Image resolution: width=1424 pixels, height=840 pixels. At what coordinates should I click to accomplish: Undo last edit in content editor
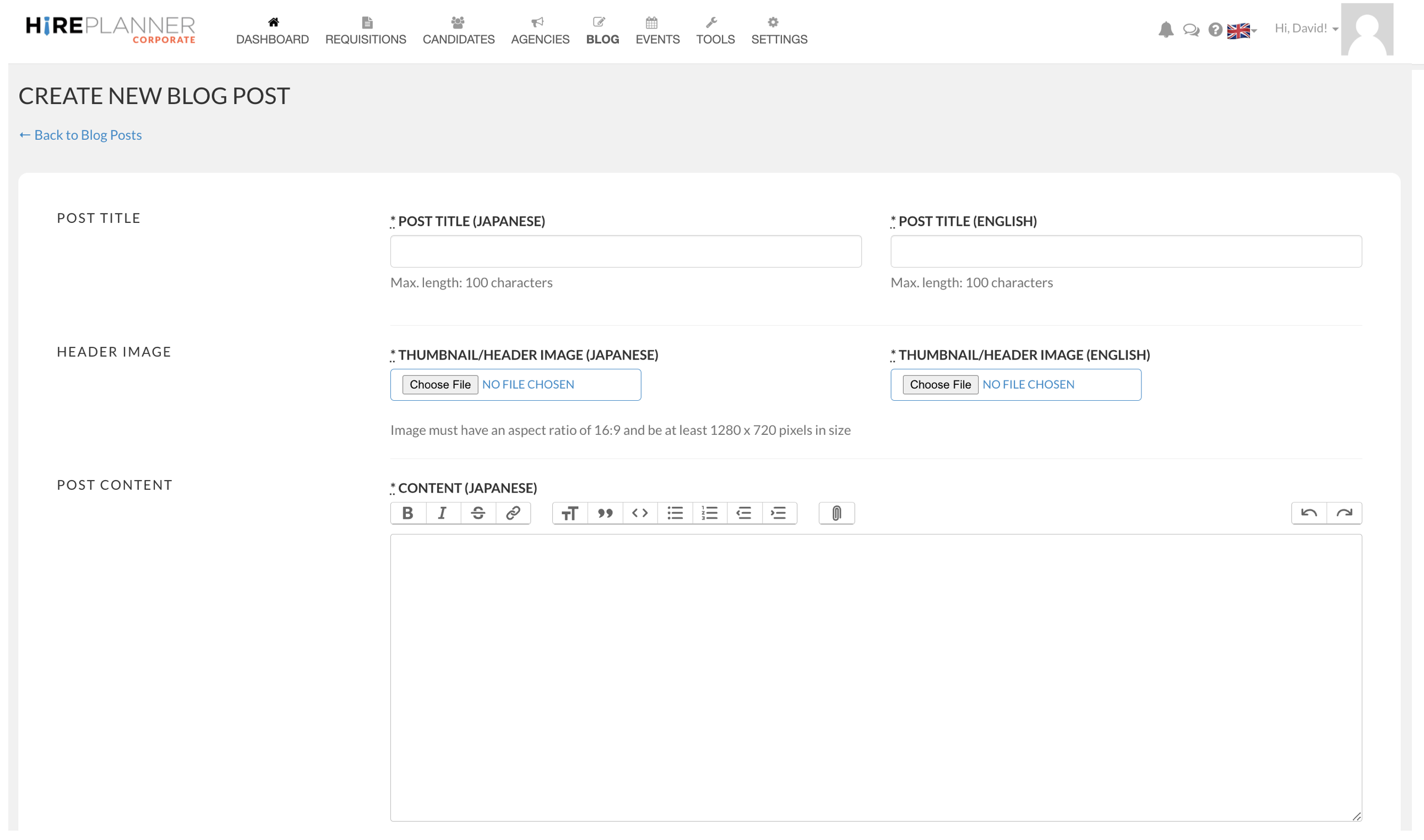(1308, 514)
